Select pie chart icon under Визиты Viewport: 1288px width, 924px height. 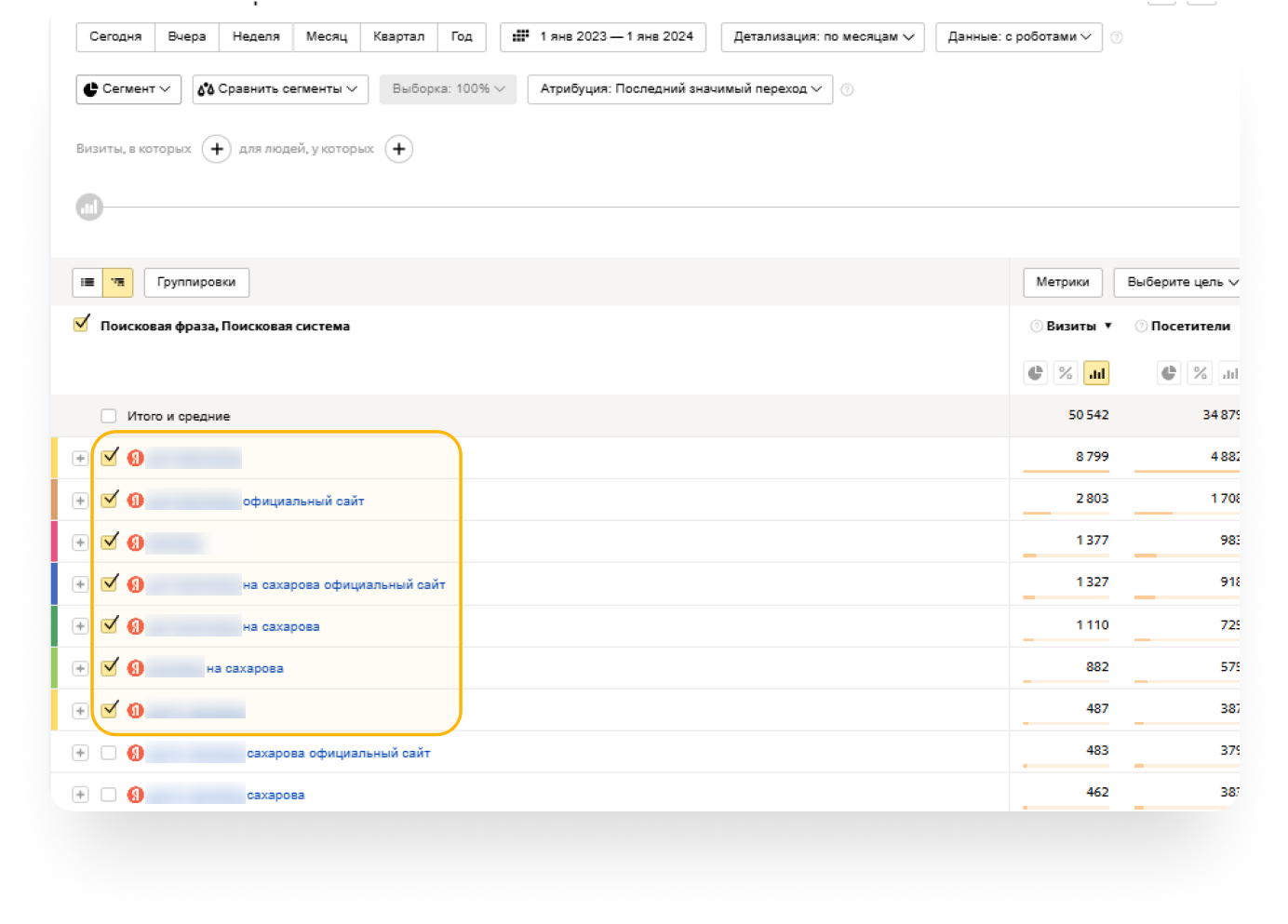(x=1036, y=373)
